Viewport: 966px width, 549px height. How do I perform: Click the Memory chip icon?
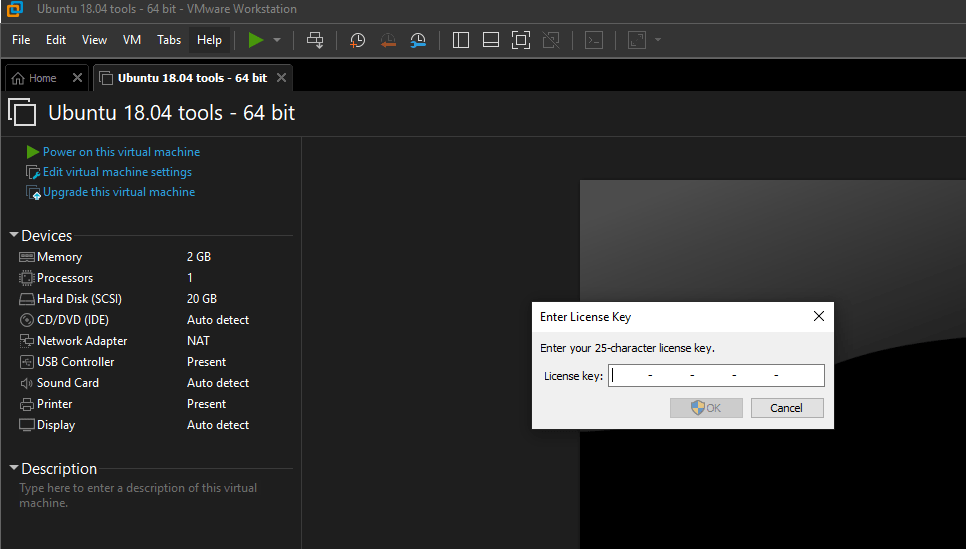point(26,257)
